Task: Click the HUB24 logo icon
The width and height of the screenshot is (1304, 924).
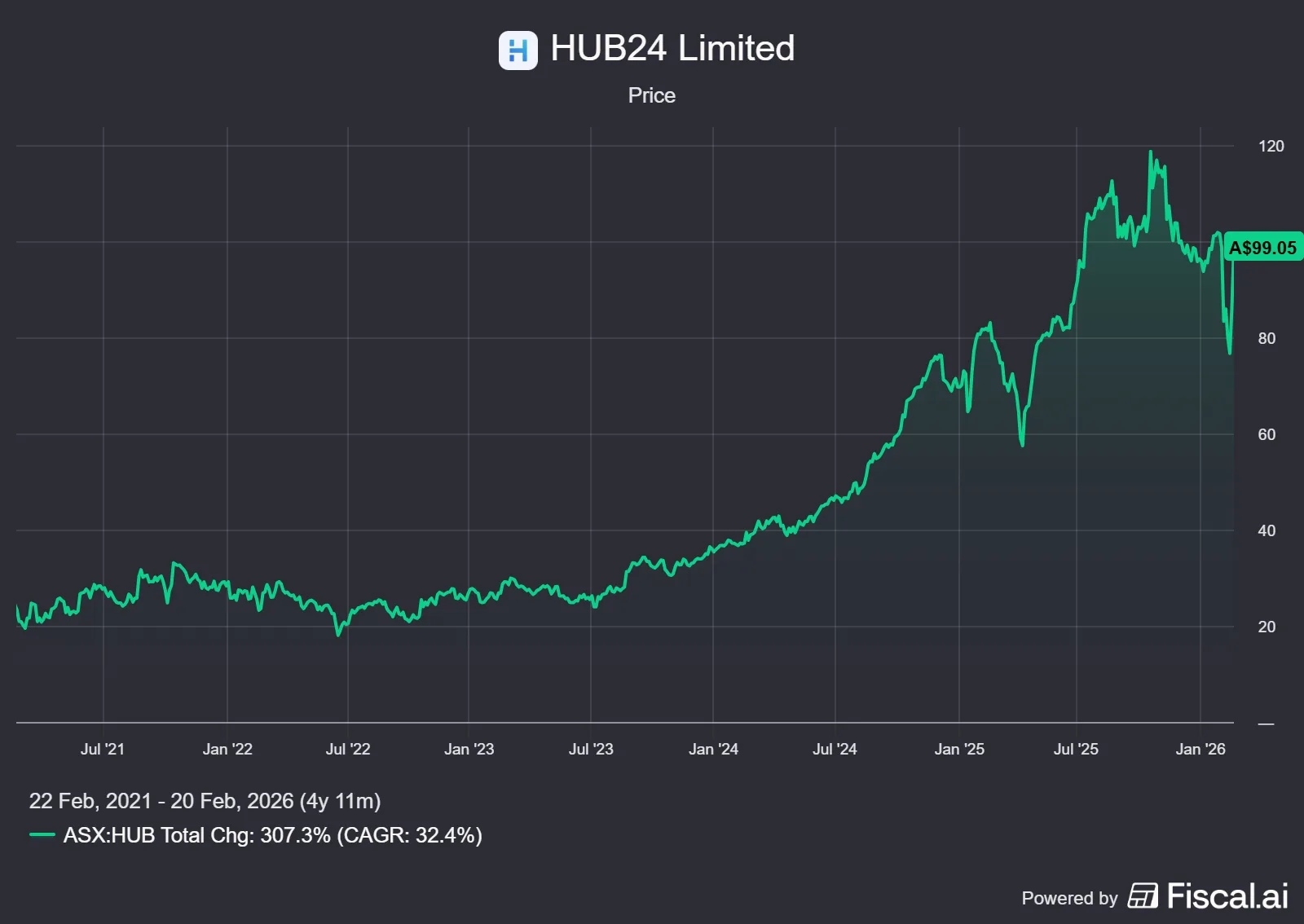Action: [518, 51]
